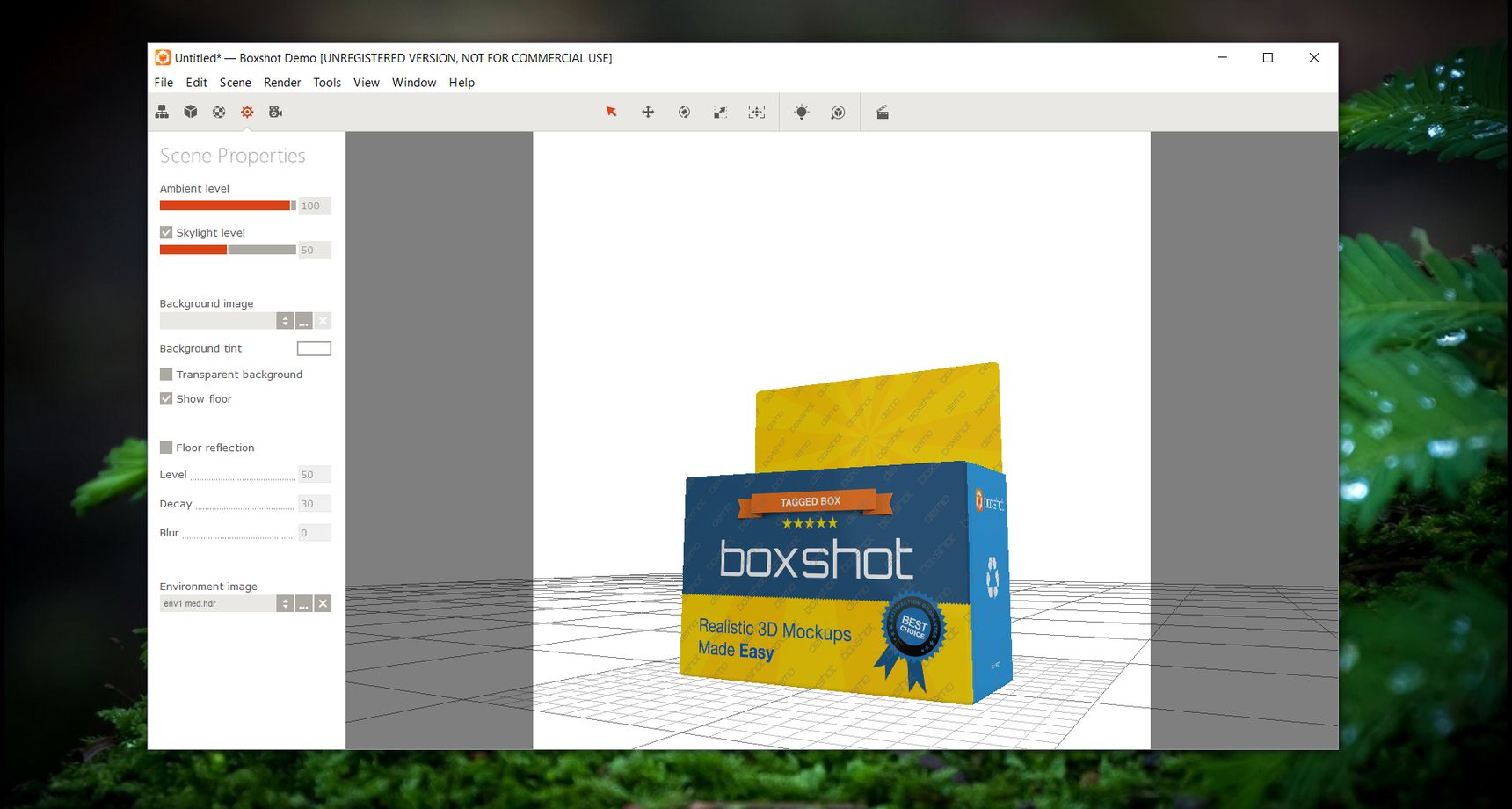This screenshot has width=1512, height=809.
Task: Open the Help menu
Action: pos(462,83)
